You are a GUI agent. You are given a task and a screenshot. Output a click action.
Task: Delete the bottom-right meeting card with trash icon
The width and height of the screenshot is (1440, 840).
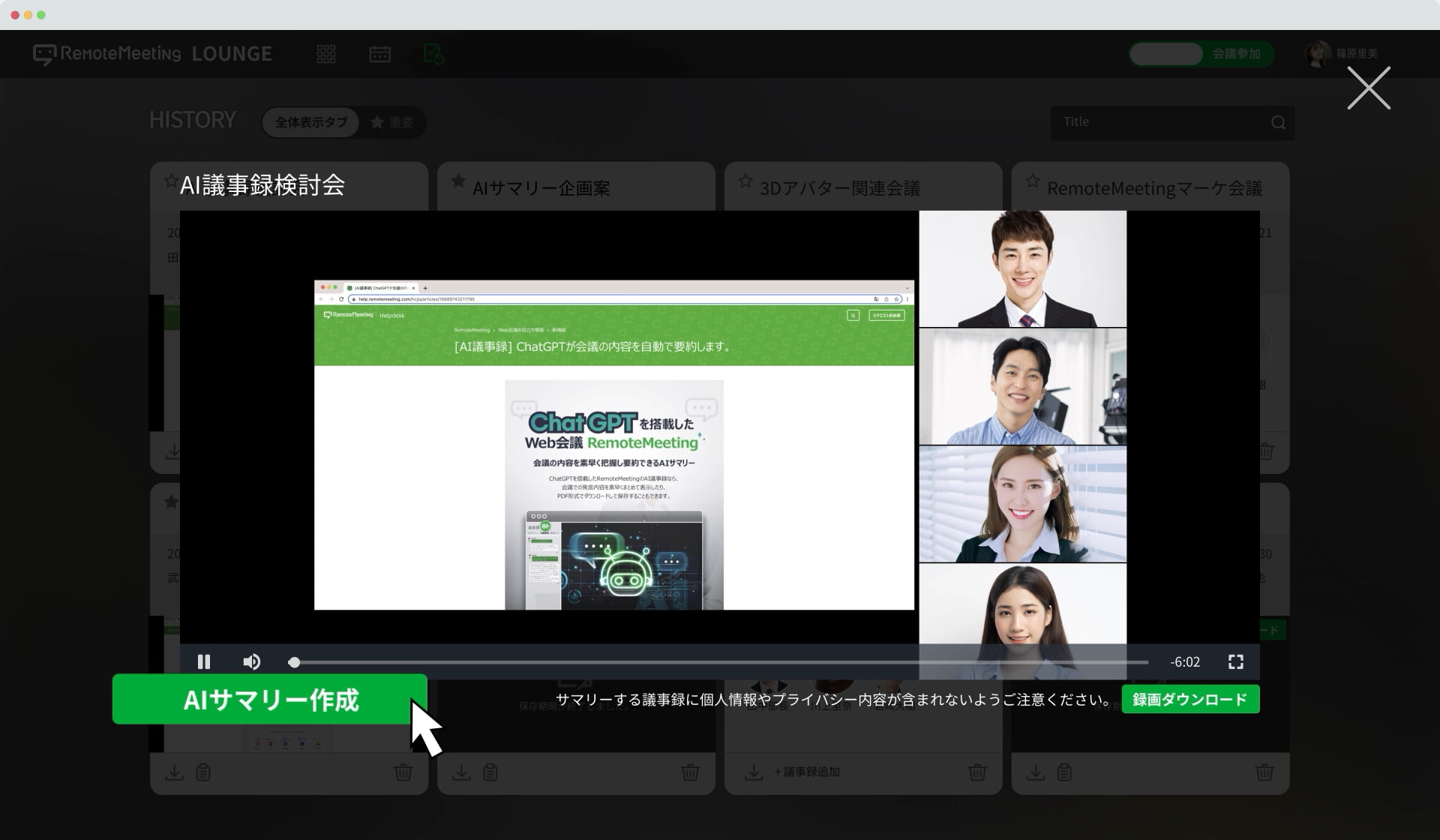(1264, 772)
